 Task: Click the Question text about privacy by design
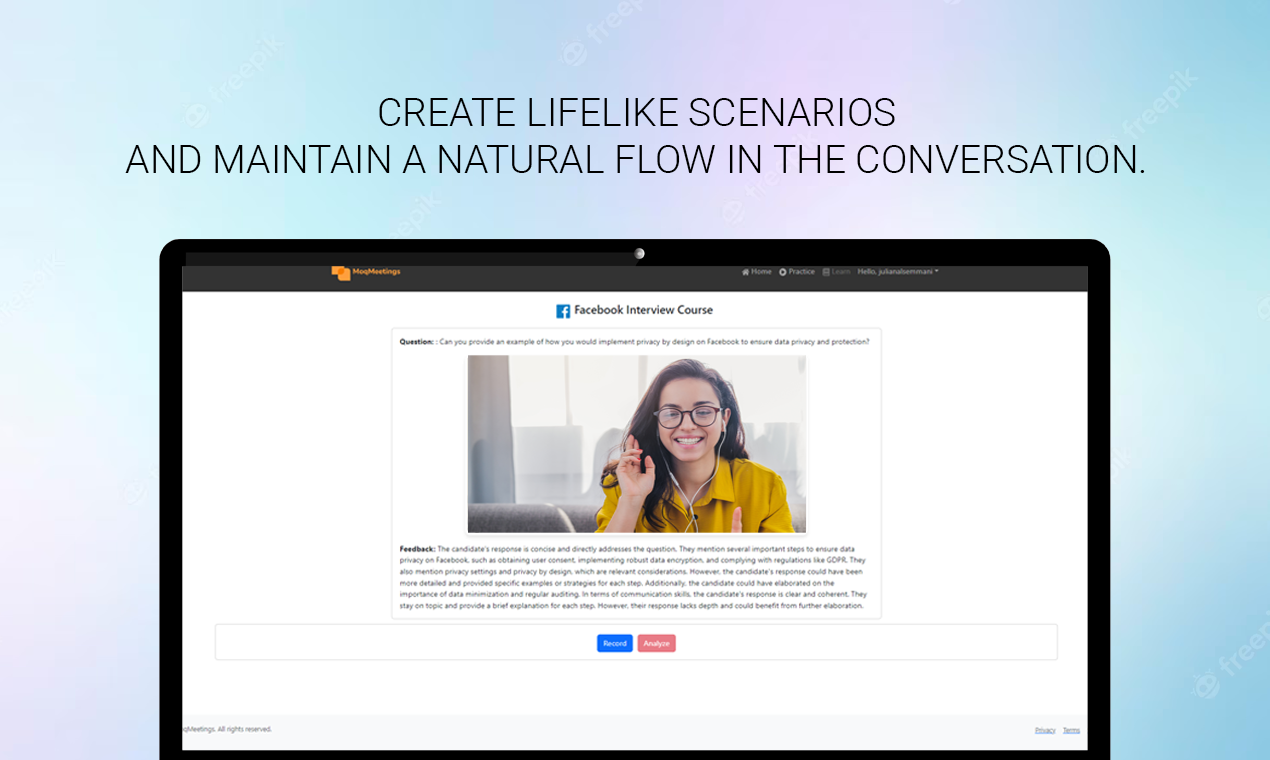pyautogui.click(x=635, y=342)
